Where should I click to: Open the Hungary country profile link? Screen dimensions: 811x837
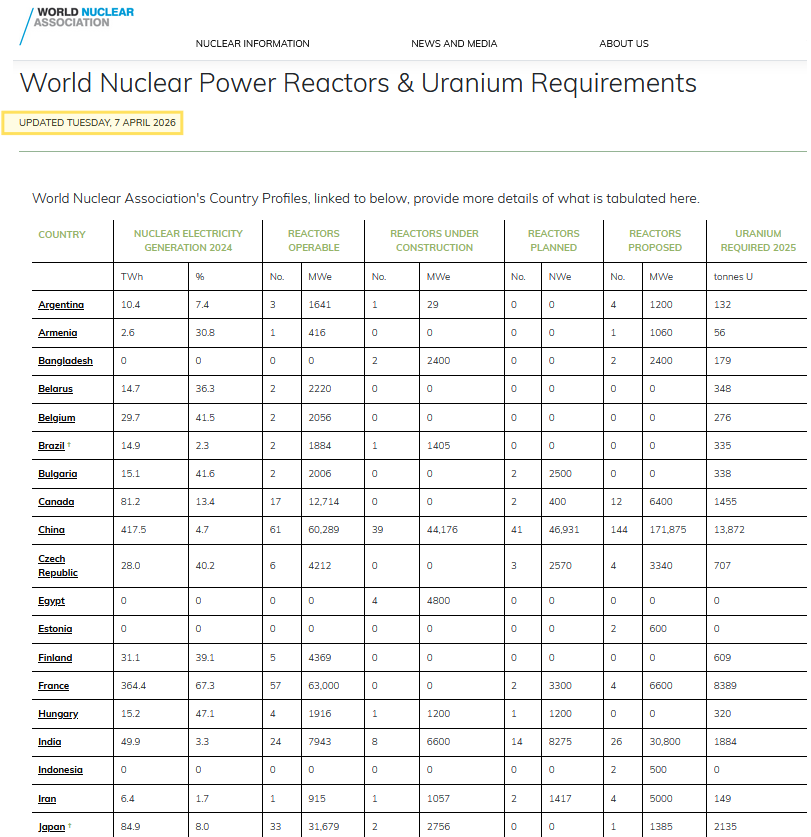[58, 714]
